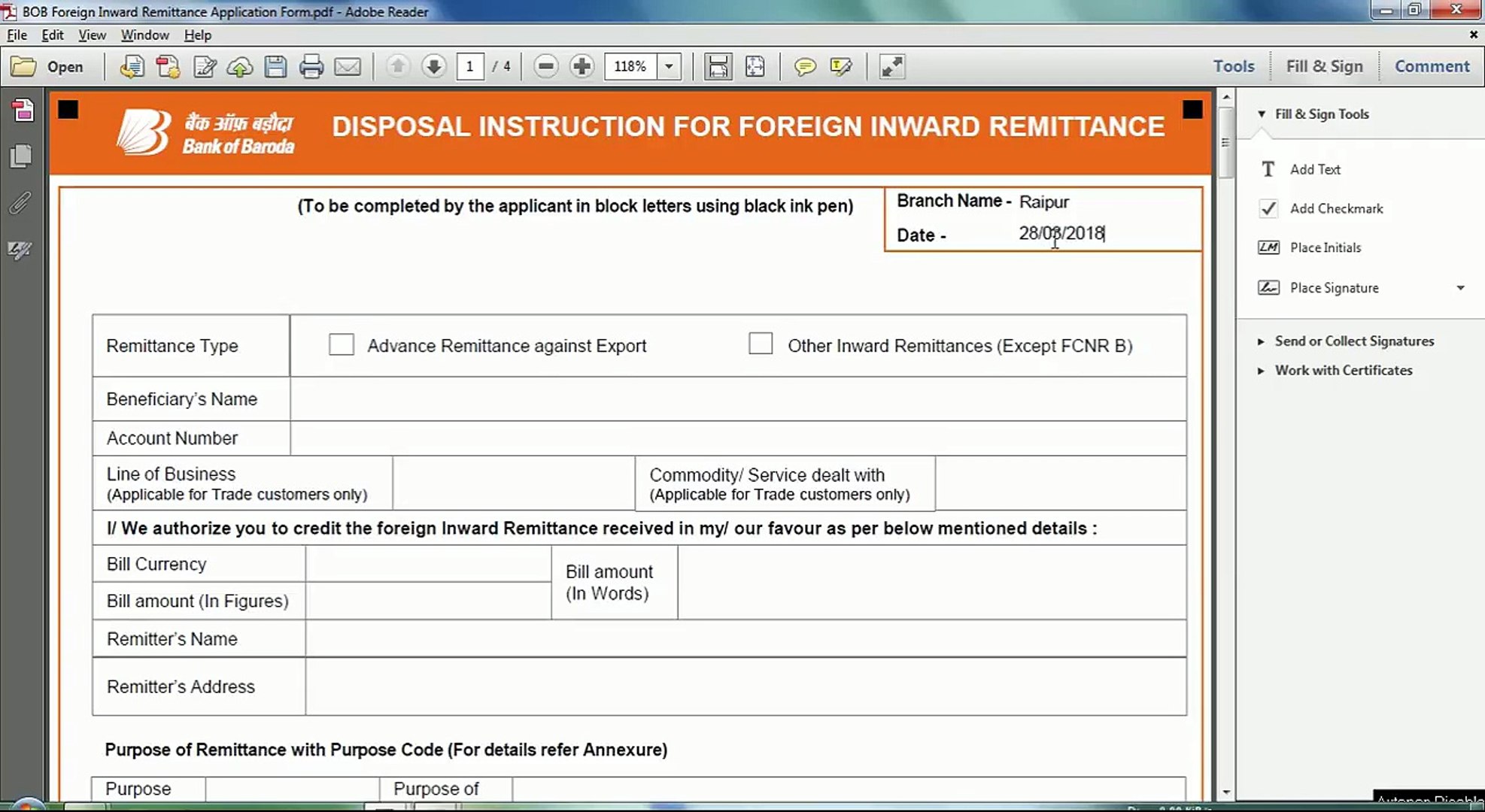Screen dimensions: 1485x812
Task: Click the Print icon in toolbar
Action: (311, 67)
